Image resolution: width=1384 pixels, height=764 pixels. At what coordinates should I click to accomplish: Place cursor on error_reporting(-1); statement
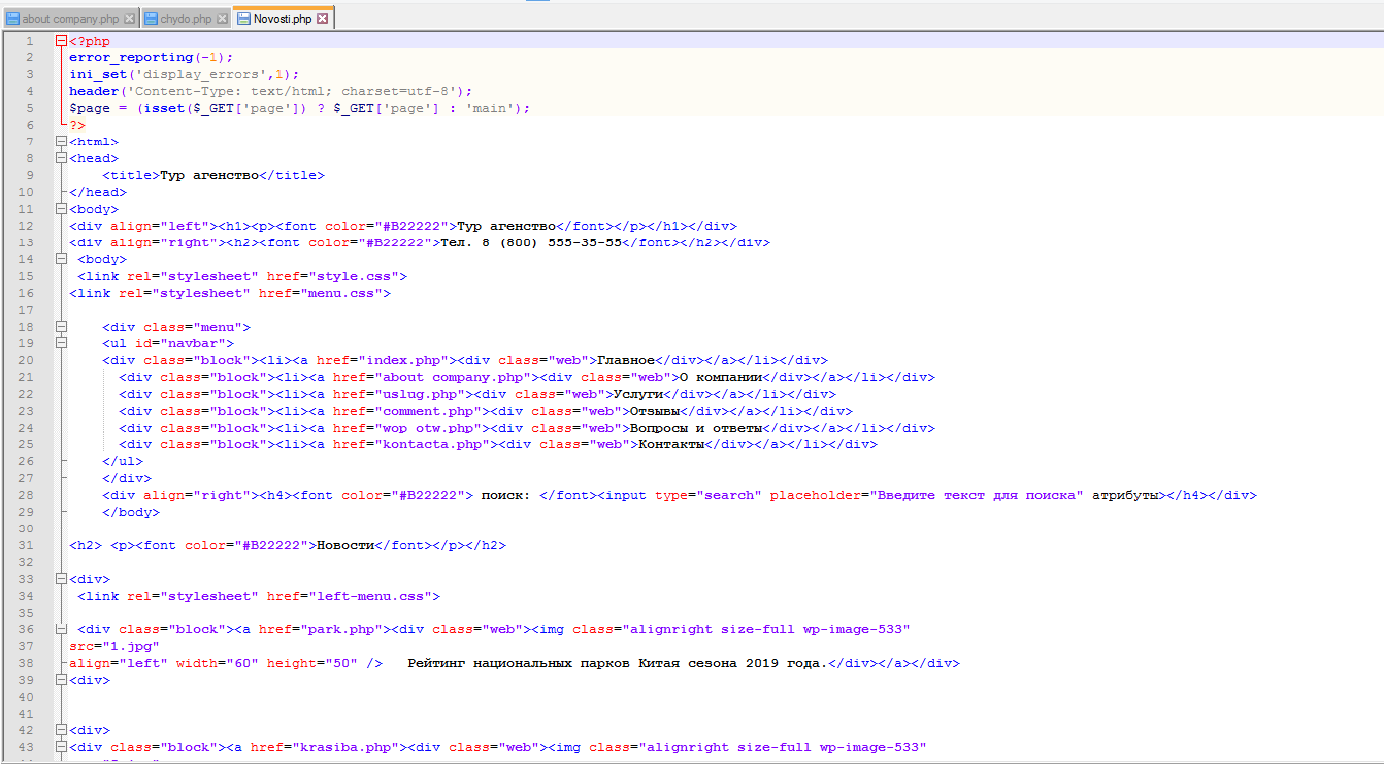[x=151, y=58]
